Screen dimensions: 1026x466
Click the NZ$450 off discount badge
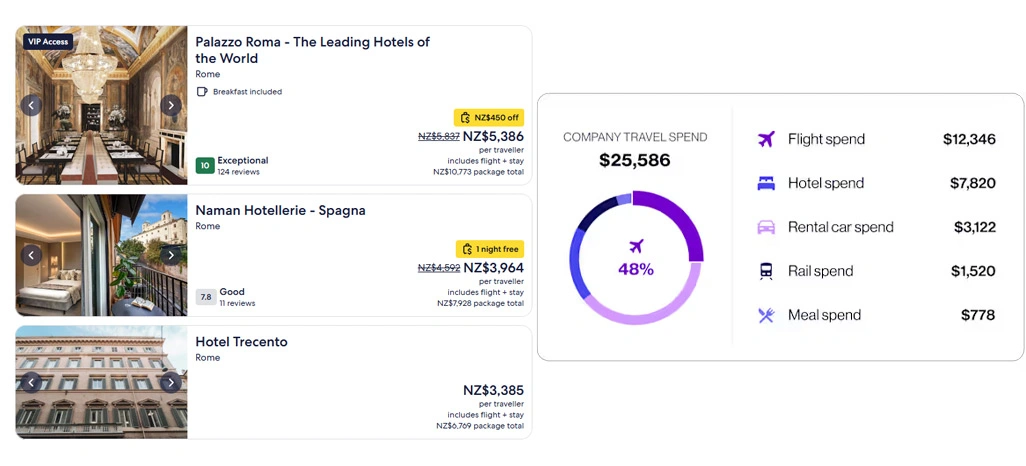pos(488,117)
